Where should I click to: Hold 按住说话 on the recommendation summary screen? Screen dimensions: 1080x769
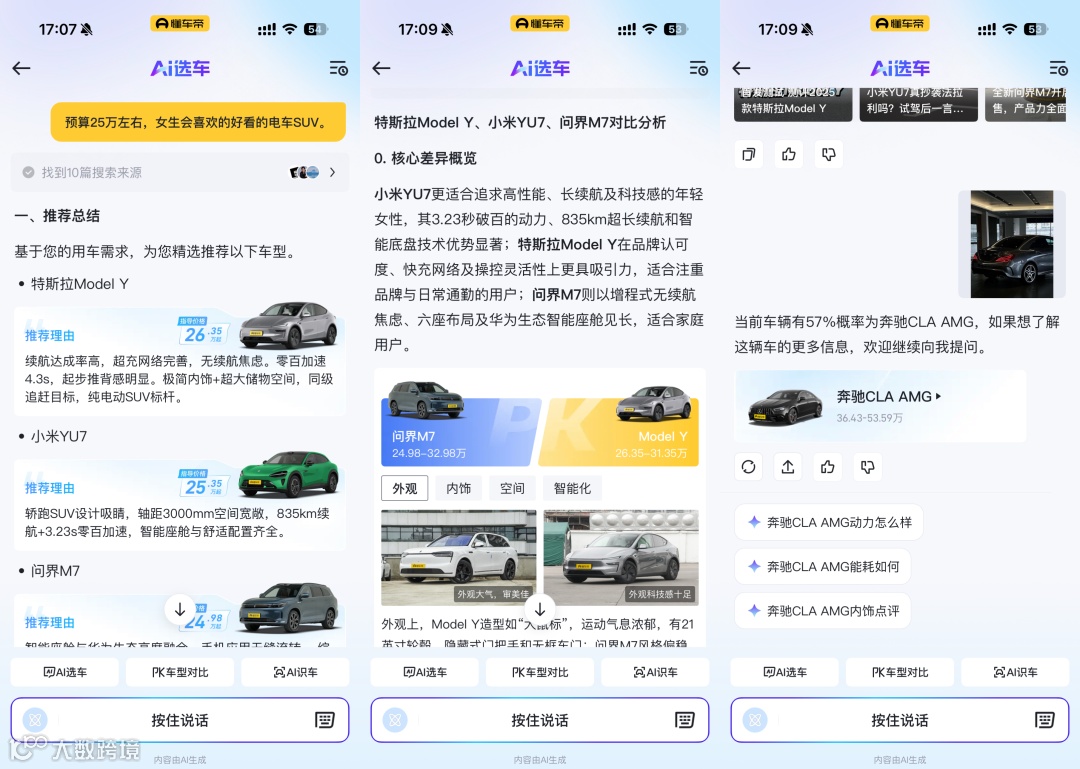click(180, 720)
